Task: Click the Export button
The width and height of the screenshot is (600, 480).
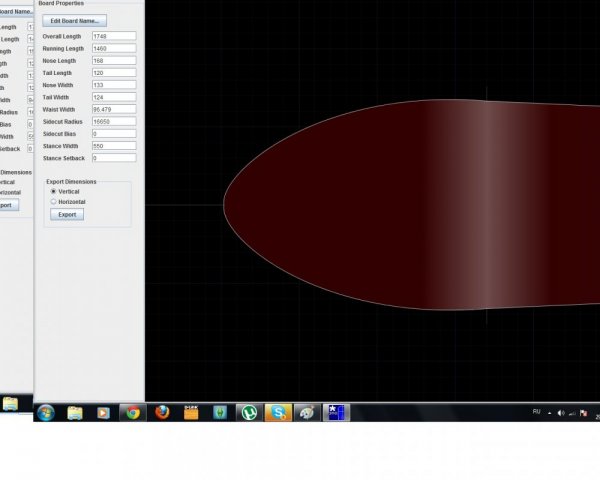Action: pos(67,214)
